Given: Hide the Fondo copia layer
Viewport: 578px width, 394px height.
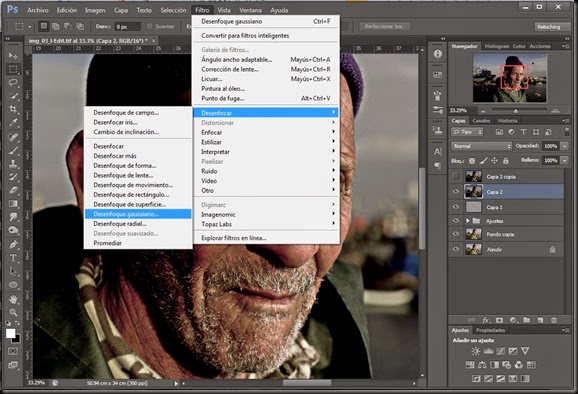Looking at the screenshot, I should pos(456,234).
